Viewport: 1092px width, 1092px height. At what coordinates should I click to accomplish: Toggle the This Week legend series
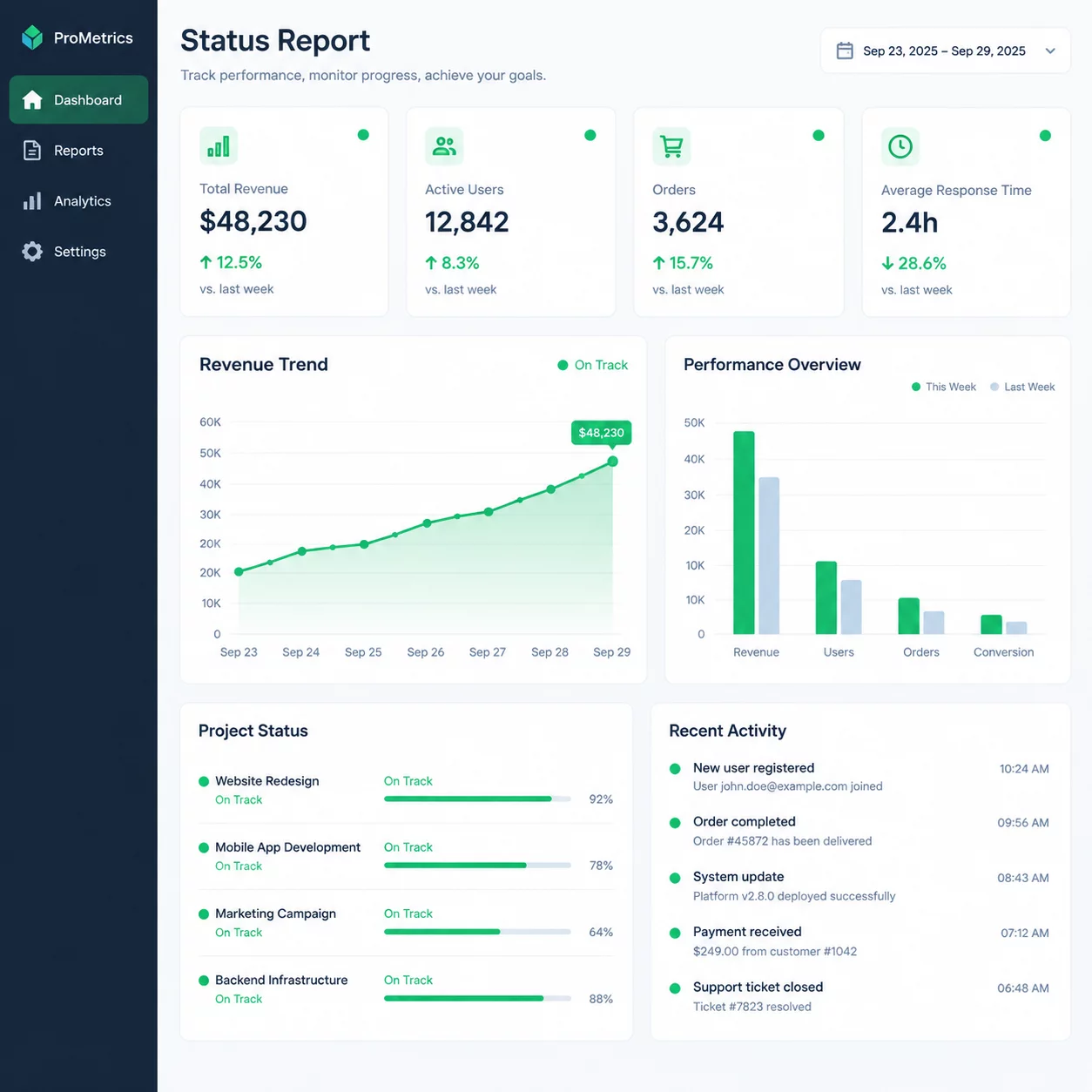(x=944, y=387)
